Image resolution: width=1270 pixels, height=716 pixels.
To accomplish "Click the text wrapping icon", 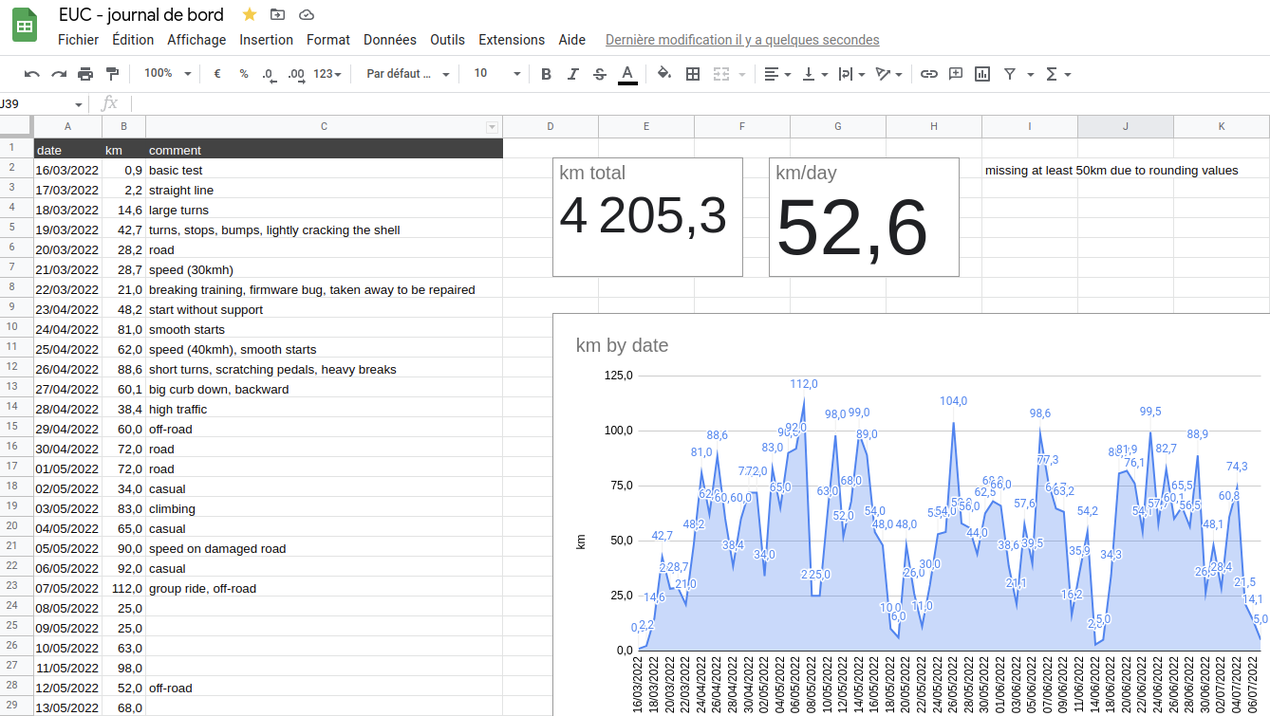I will tap(845, 74).
